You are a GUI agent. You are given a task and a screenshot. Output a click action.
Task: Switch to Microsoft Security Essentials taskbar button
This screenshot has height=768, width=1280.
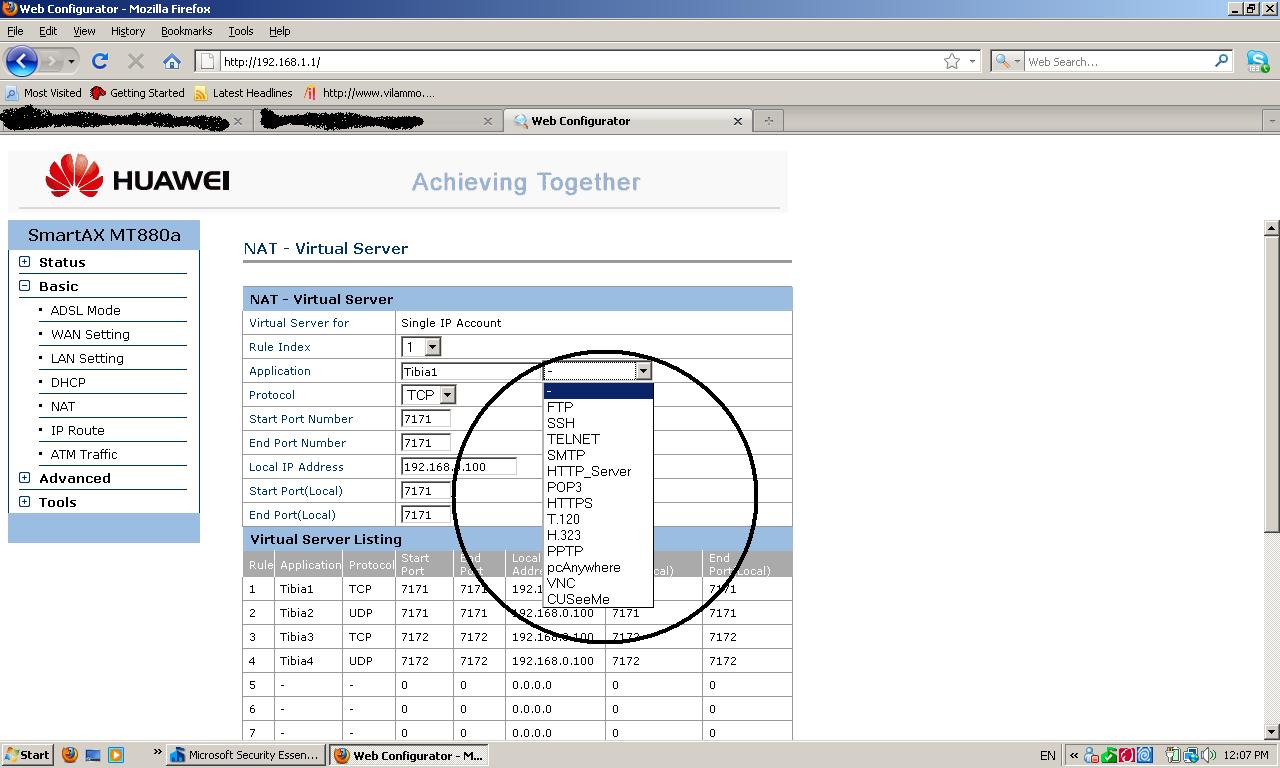(245, 755)
